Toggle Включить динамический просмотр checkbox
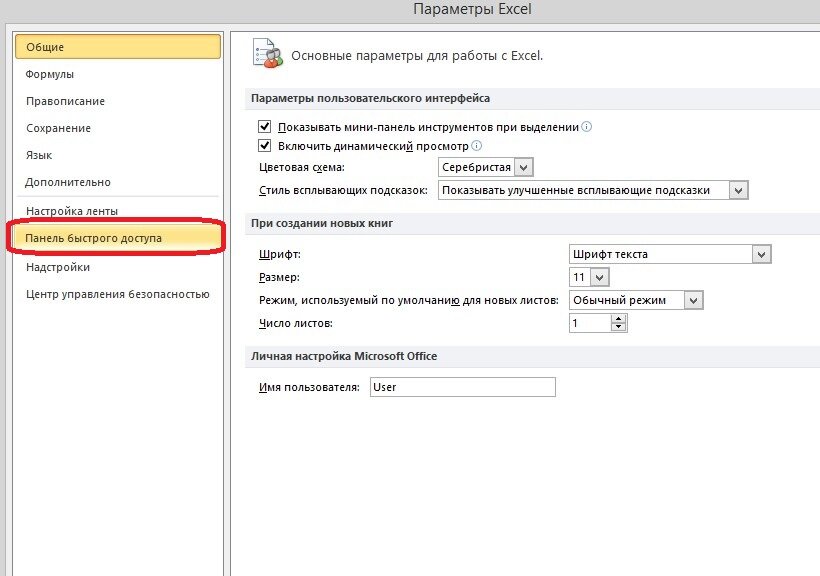The image size is (820, 576). coord(265,145)
